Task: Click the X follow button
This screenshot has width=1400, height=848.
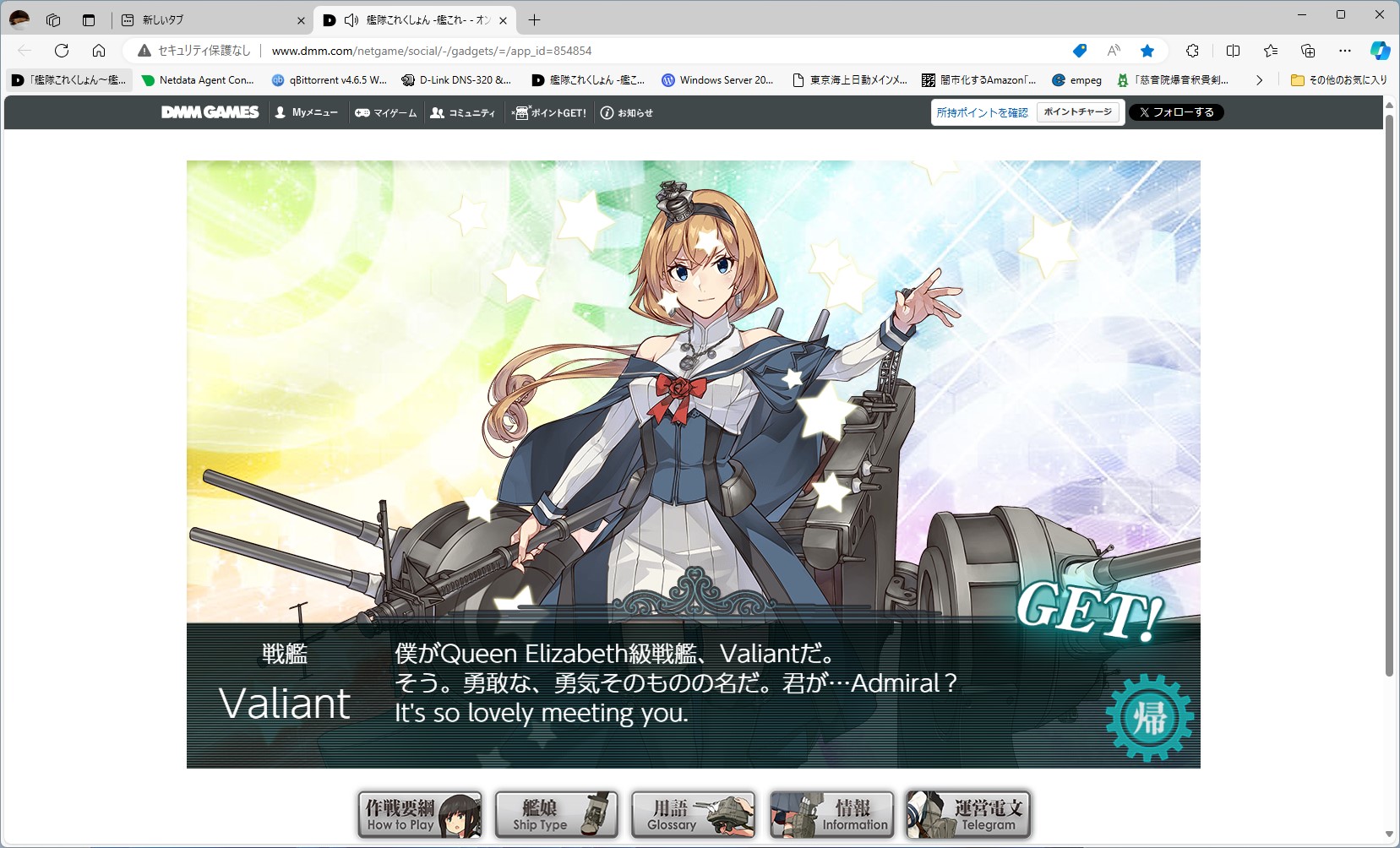Action: [1176, 112]
